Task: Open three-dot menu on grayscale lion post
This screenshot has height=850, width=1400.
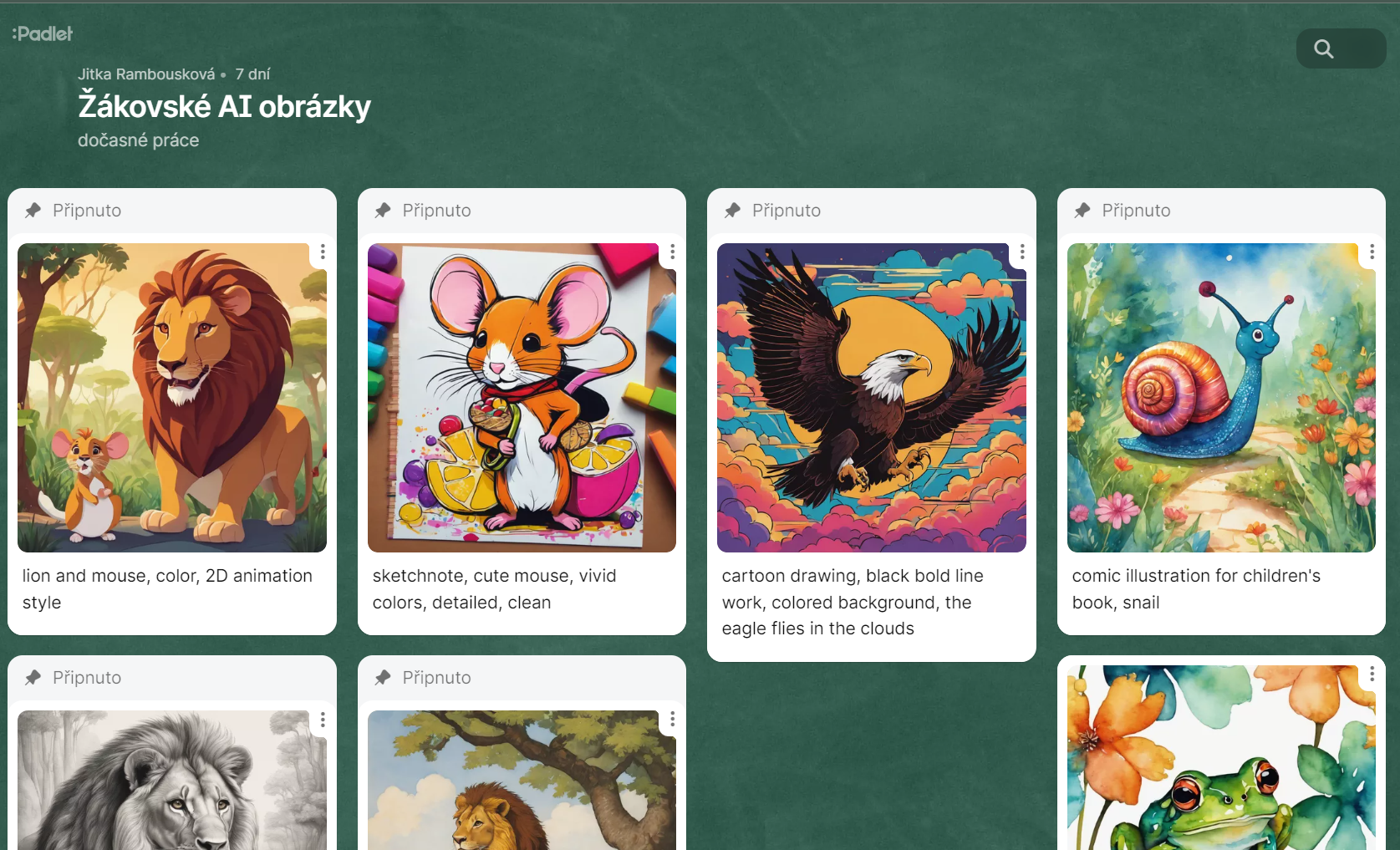Action: (x=323, y=720)
